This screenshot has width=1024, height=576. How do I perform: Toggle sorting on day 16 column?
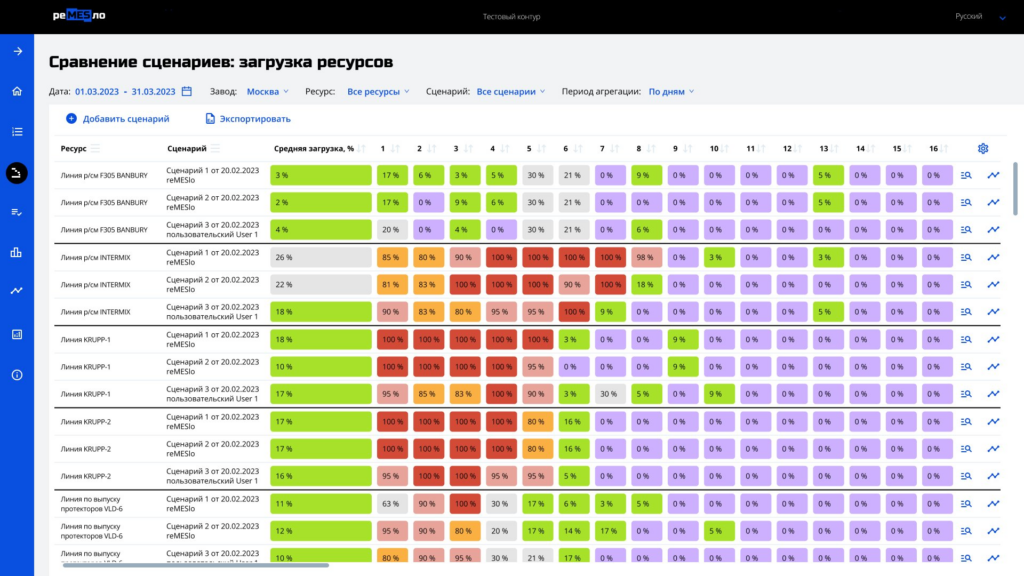pos(944,148)
